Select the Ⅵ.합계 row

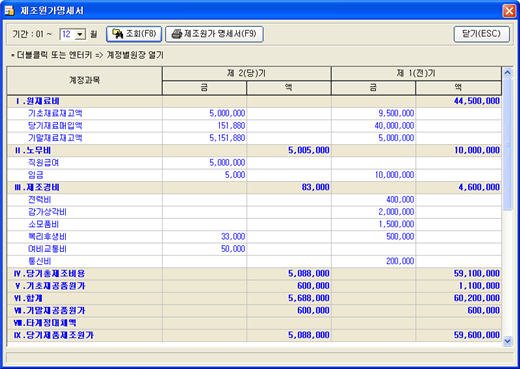pyautogui.click(x=254, y=298)
